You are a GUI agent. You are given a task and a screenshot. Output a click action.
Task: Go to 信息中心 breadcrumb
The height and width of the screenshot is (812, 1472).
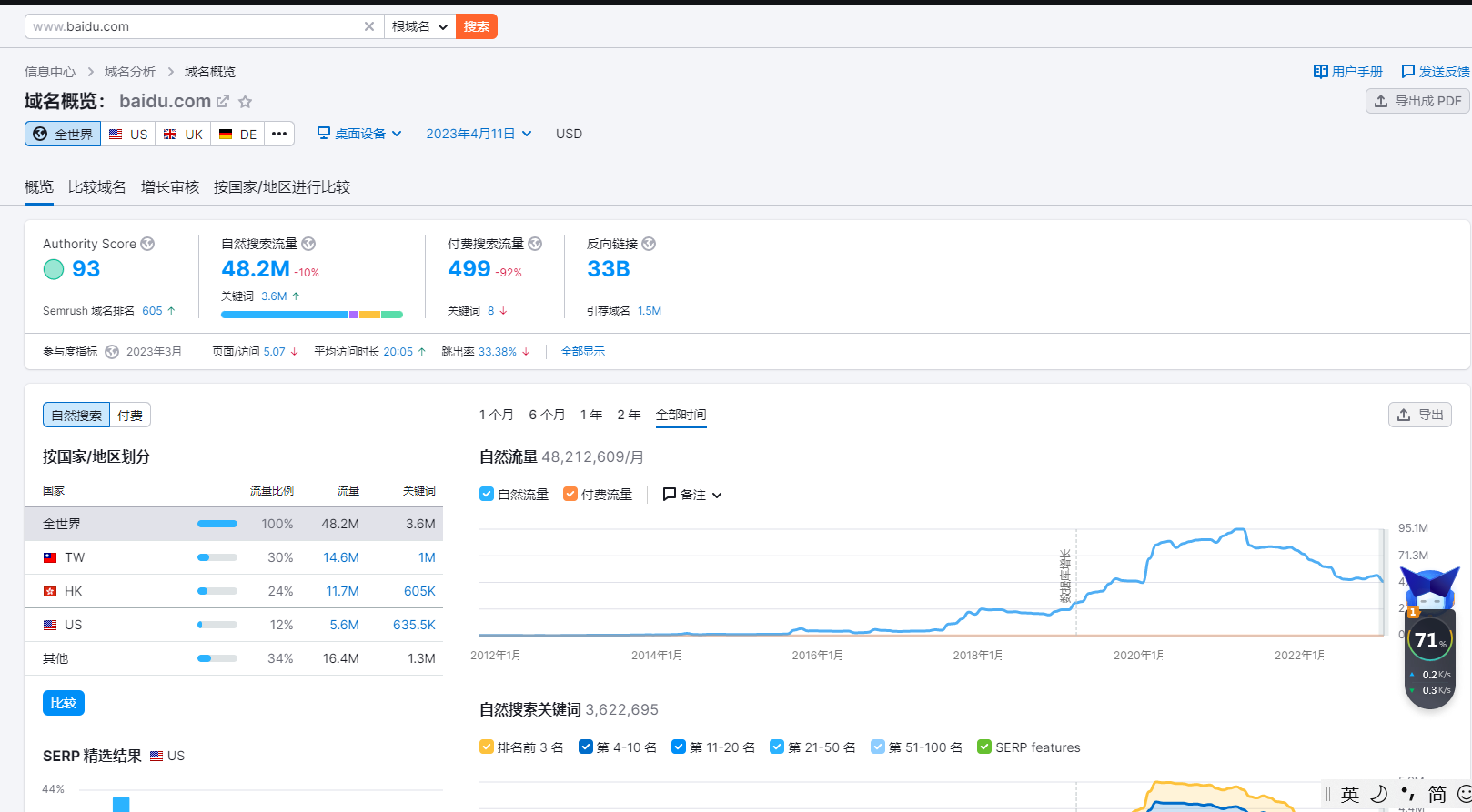tap(50, 72)
